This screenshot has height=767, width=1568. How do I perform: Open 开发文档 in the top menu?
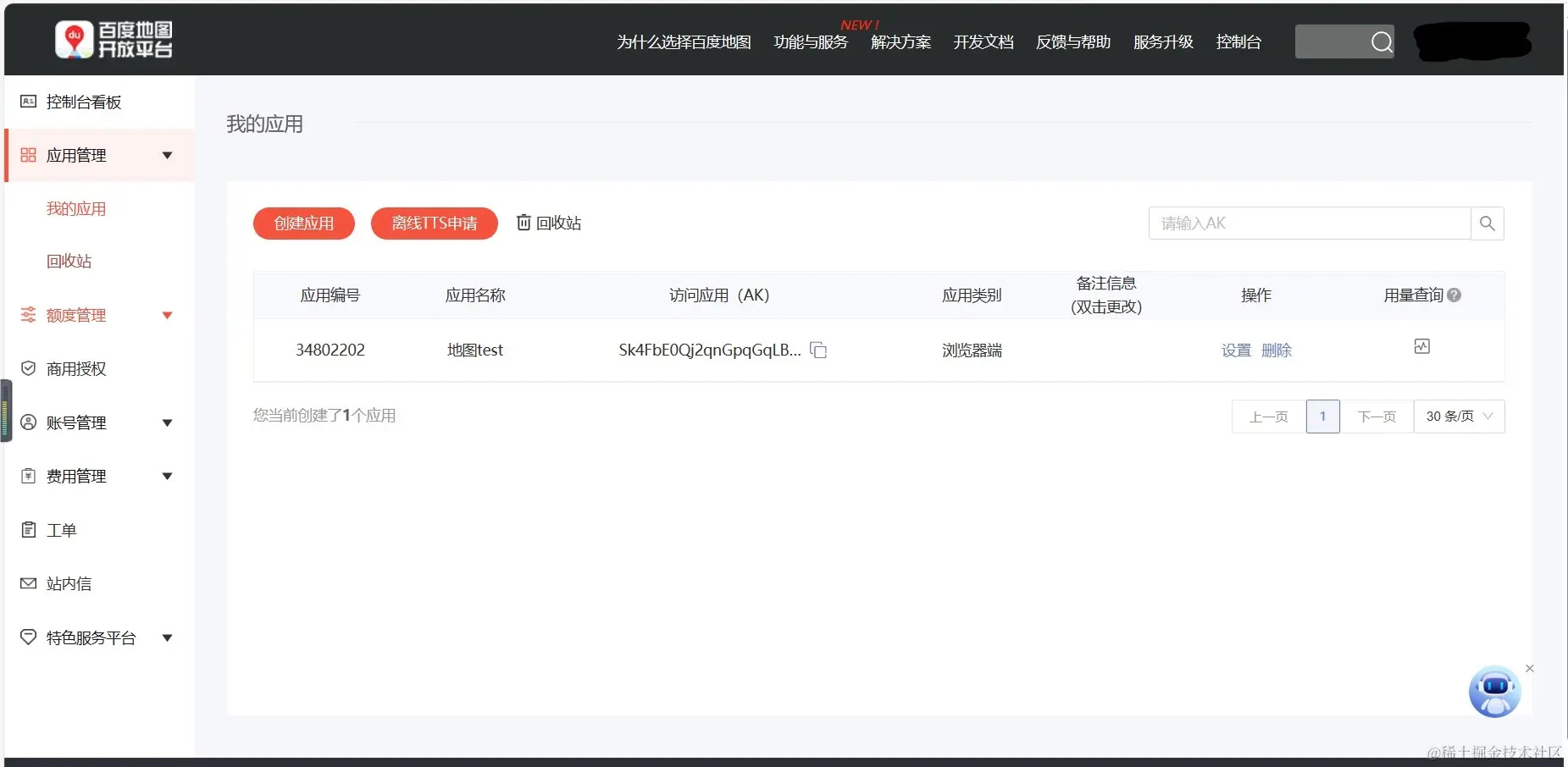point(983,42)
